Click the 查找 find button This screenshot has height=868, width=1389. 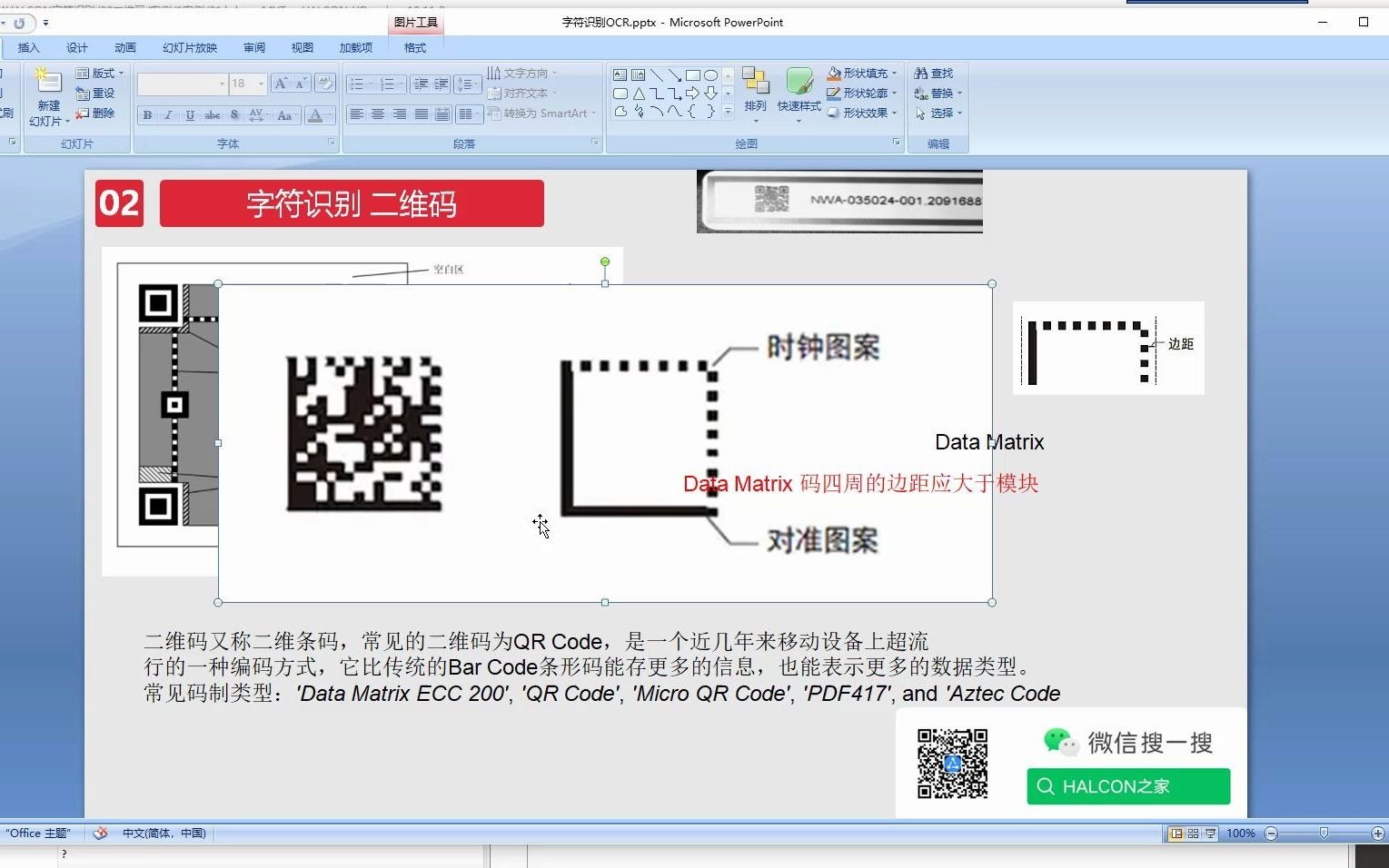coord(934,74)
